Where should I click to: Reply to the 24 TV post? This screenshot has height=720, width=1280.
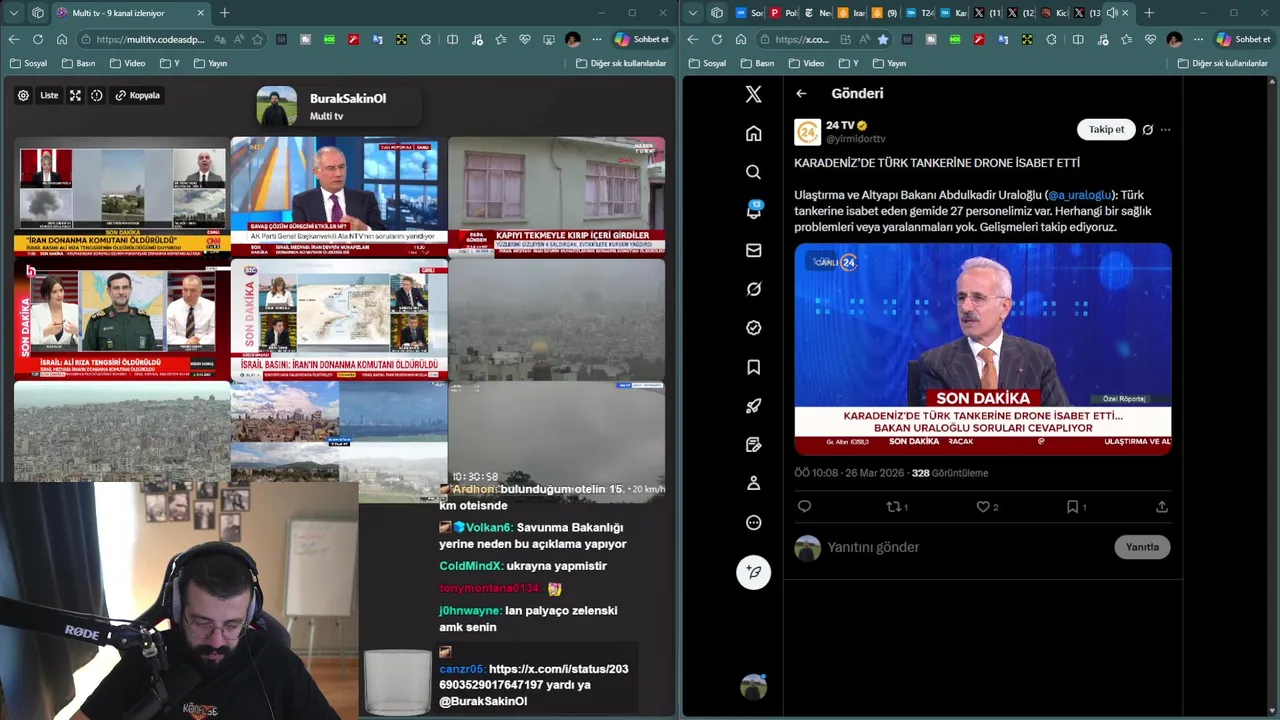coord(804,507)
